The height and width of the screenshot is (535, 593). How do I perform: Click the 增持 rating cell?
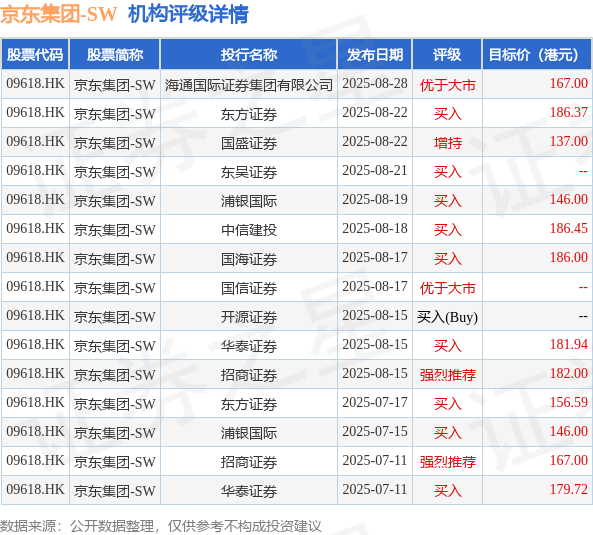(447, 143)
